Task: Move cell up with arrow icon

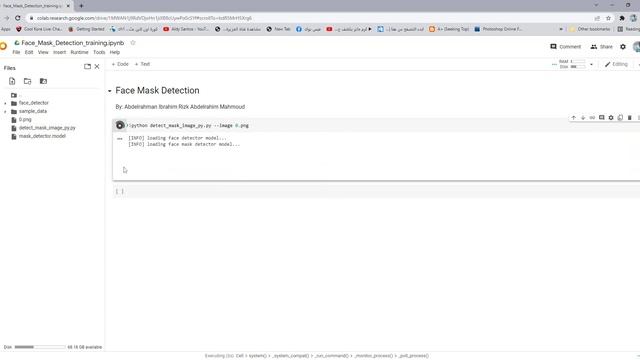Action: click(x=573, y=118)
